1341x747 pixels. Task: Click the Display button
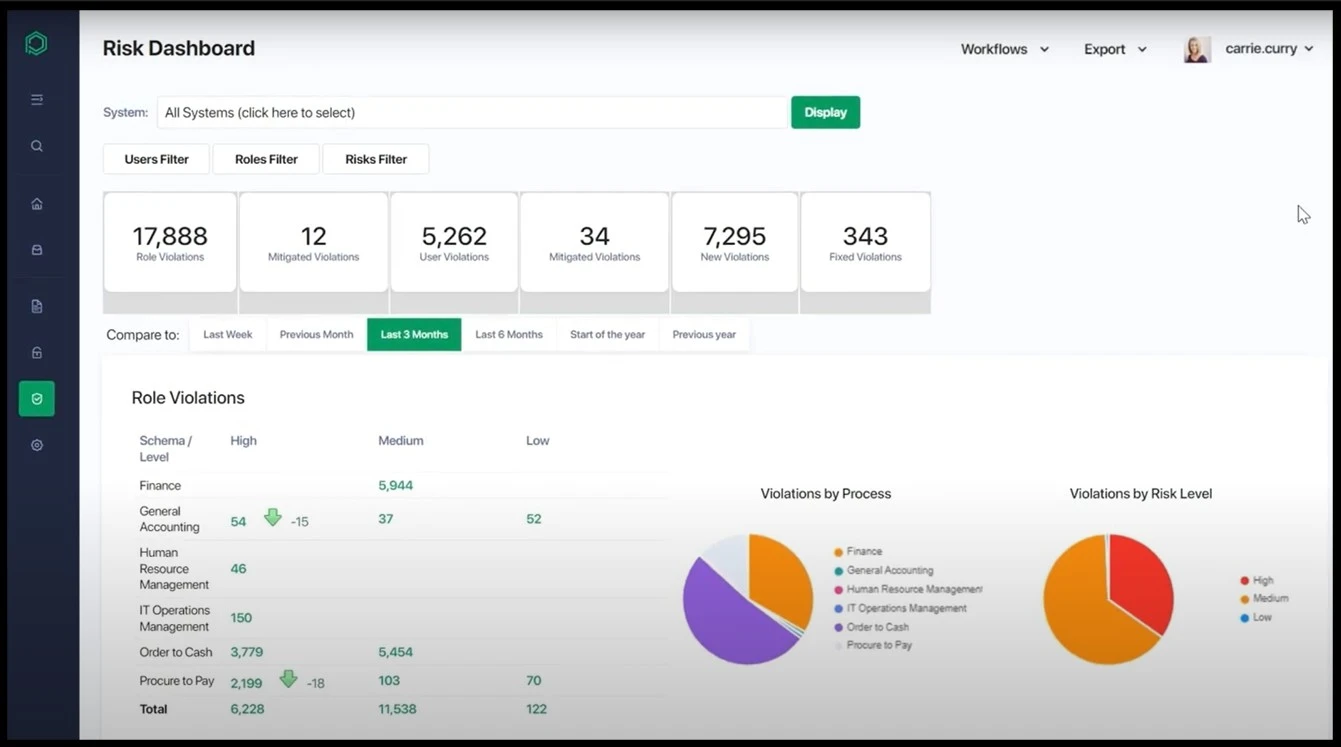pyautogui.click(x=824, y=112)
